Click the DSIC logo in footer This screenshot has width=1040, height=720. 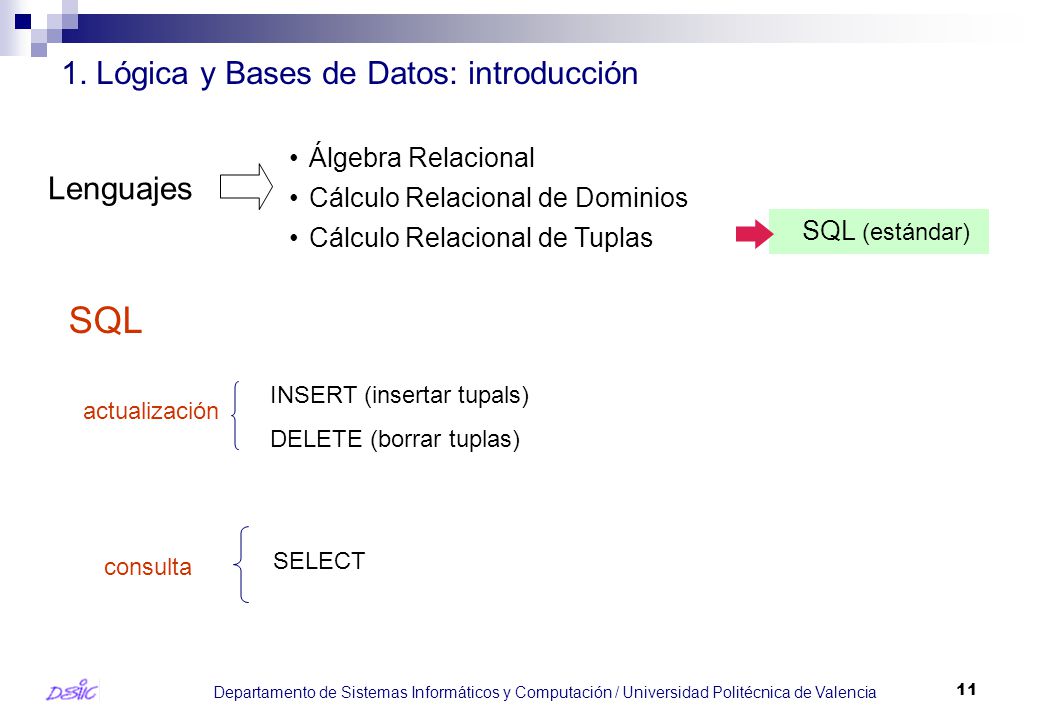click(x=72, y=691)
